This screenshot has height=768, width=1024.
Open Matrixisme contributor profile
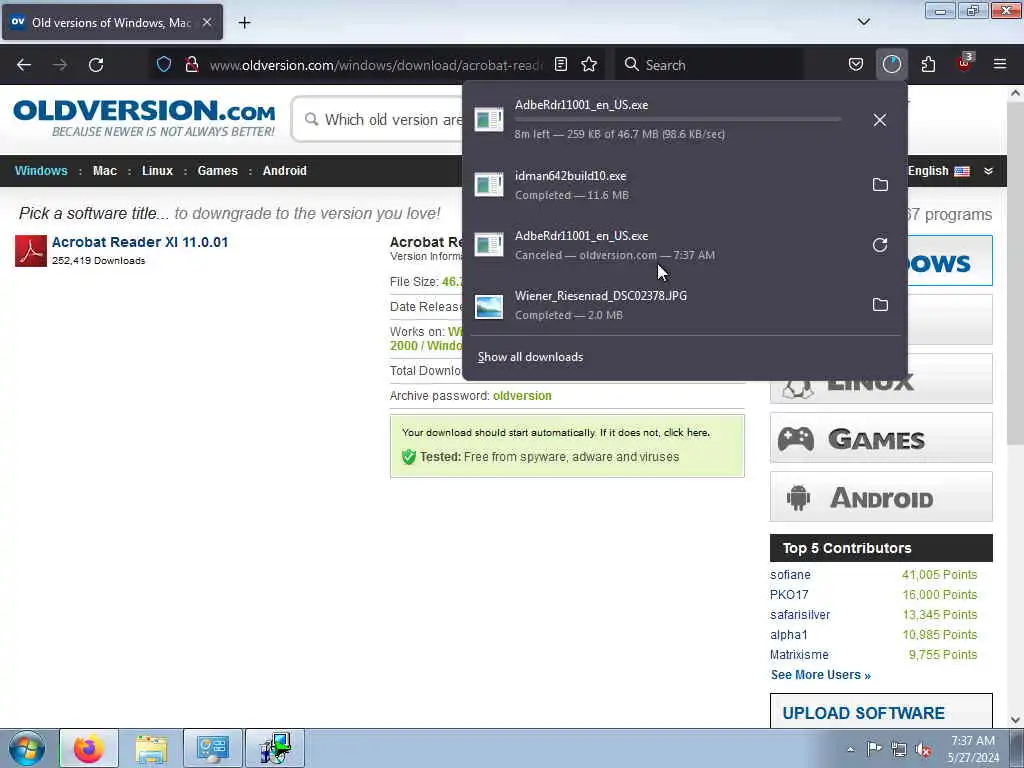[799, 654]
